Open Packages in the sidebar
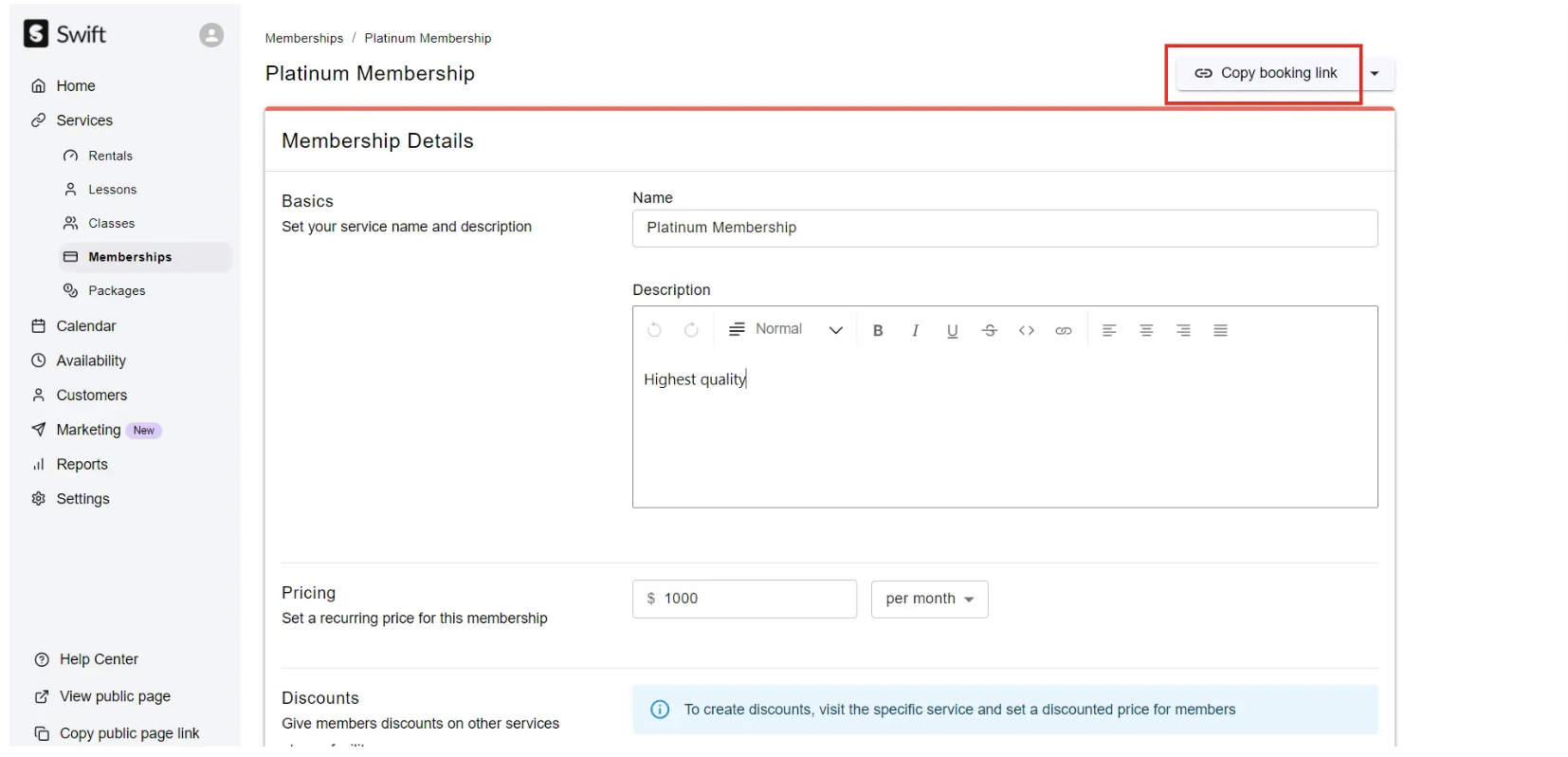 pyautogui.click(x=117, y=291)
